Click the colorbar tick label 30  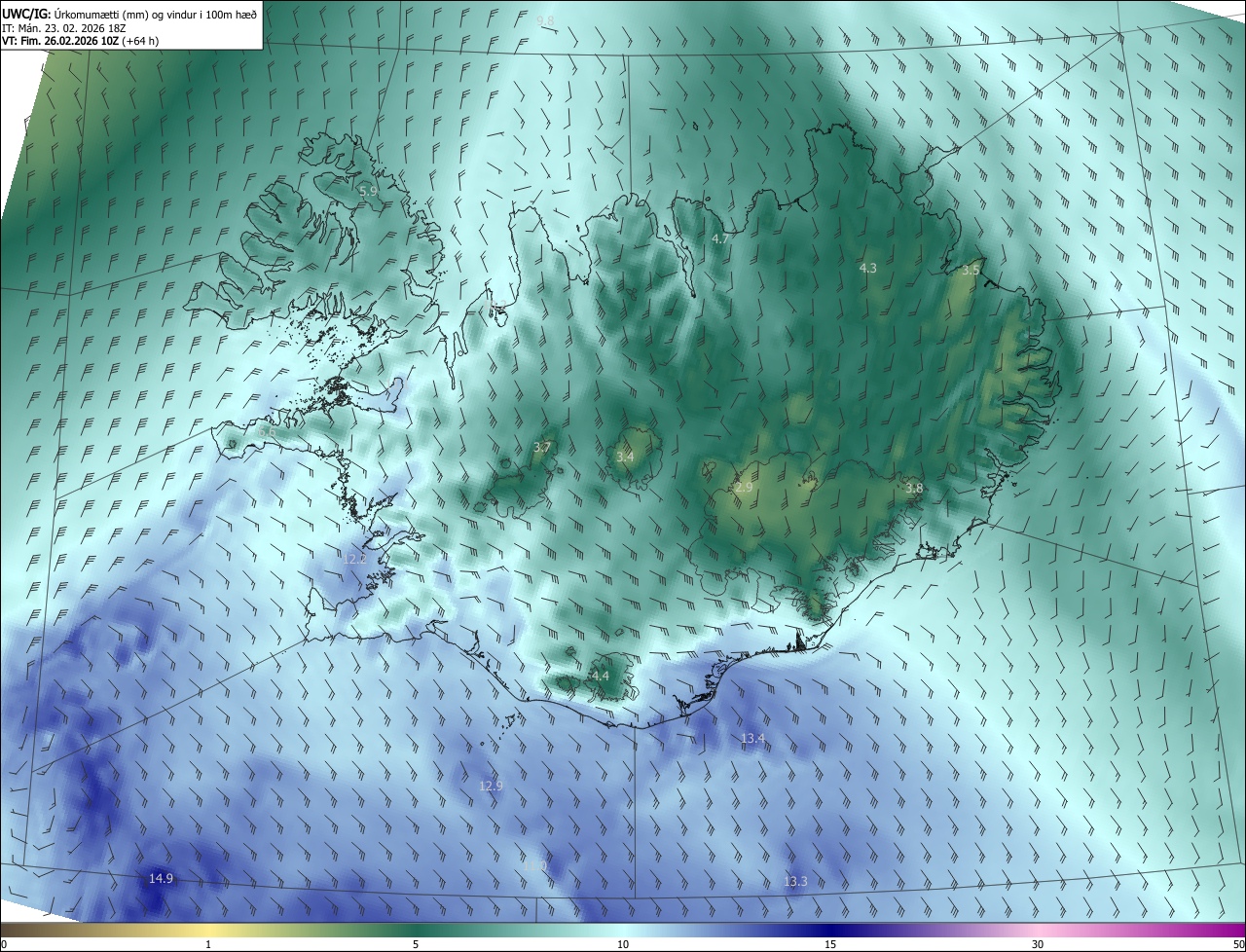1038,944
